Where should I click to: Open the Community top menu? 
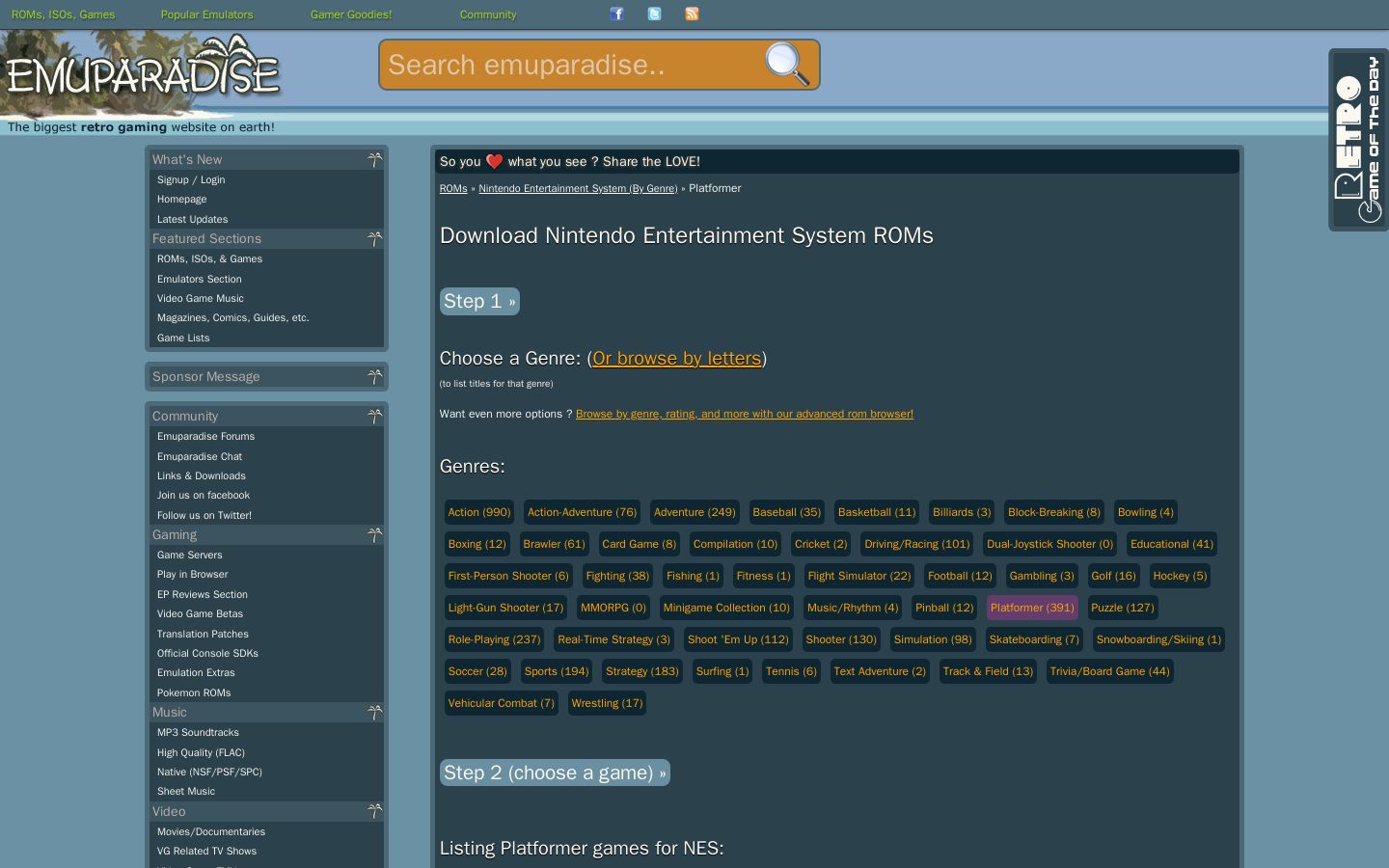pyautogui.click(x=488, y=14)
